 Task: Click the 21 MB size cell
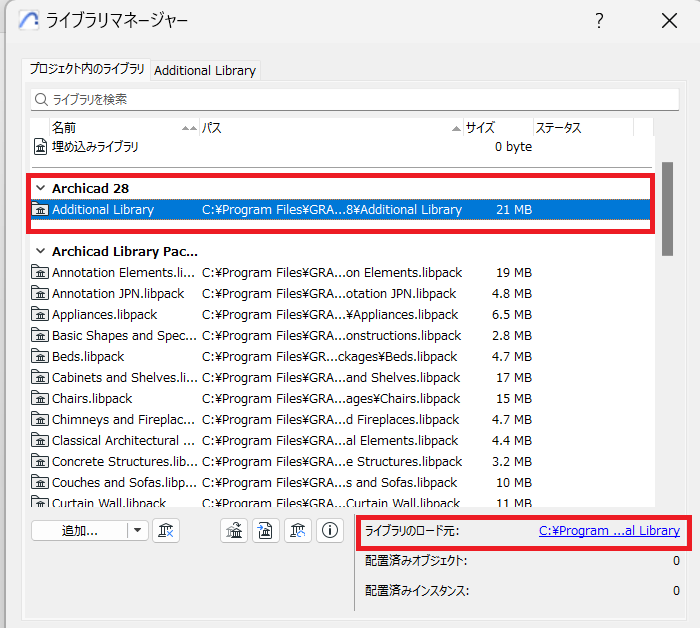pos(514,209)
